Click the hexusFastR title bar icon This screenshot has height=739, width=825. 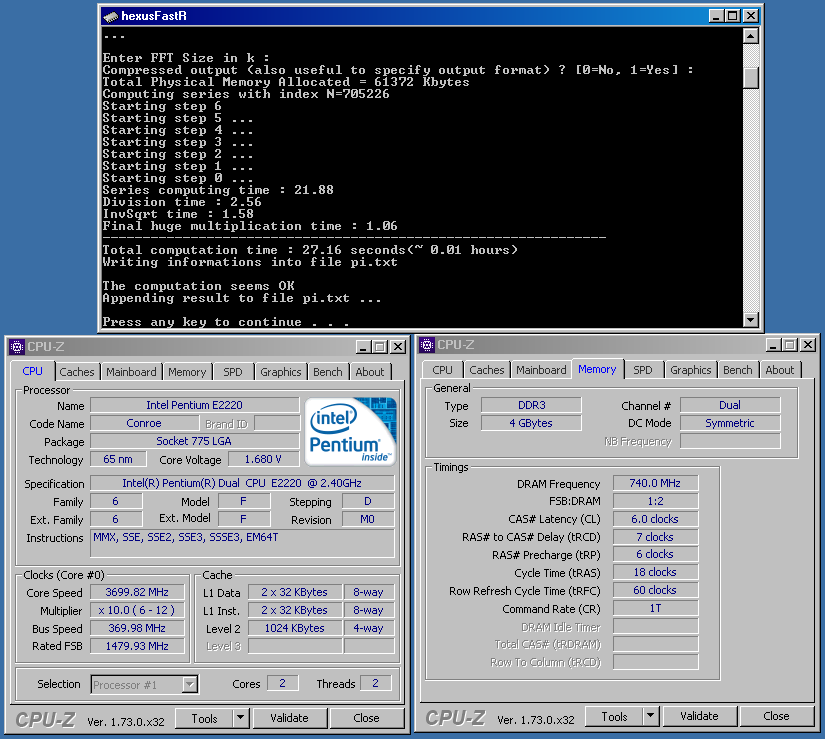point(110,16)
